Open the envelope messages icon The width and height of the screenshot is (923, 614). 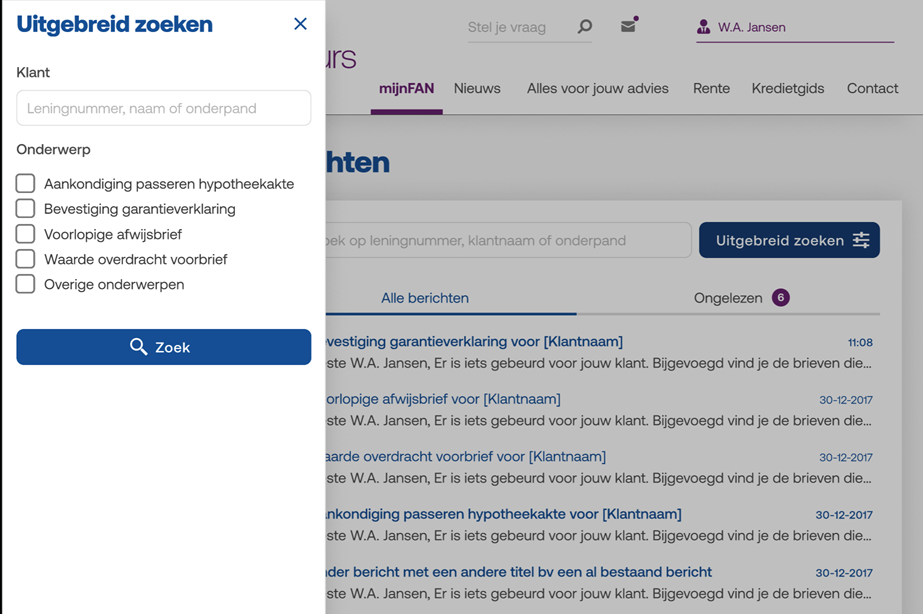(x=628, y=26)
